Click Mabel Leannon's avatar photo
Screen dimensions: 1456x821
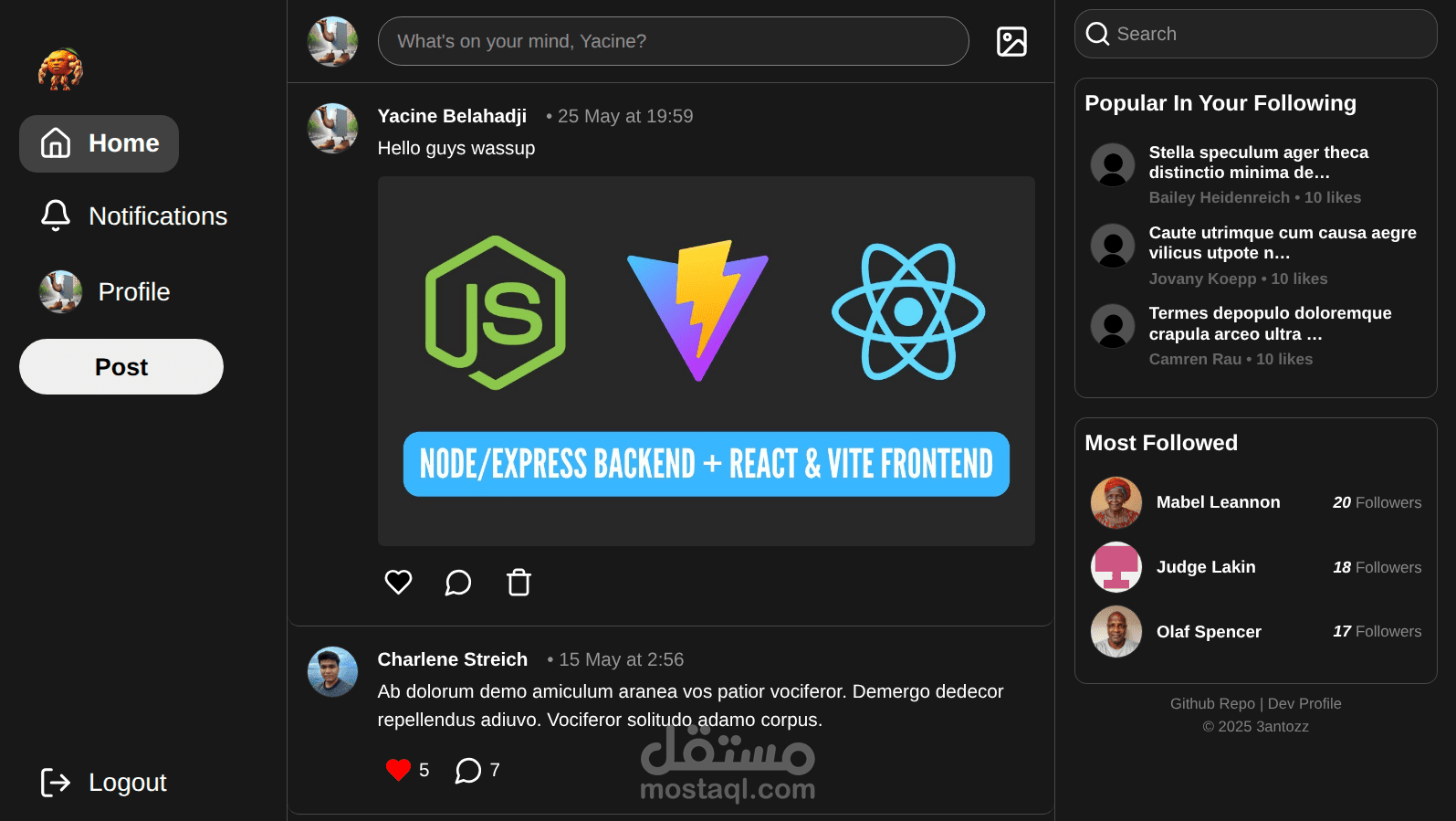pos(1116,502)
